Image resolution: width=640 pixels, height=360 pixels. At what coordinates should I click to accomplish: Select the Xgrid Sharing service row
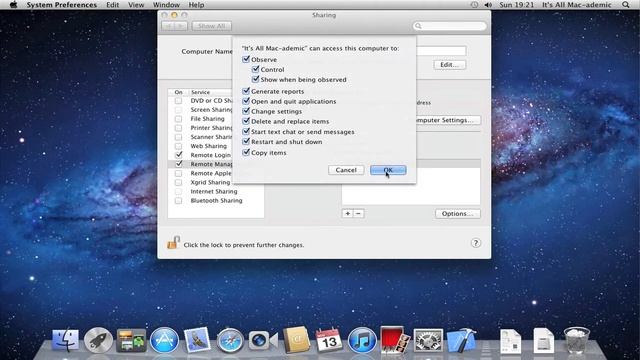216,182
